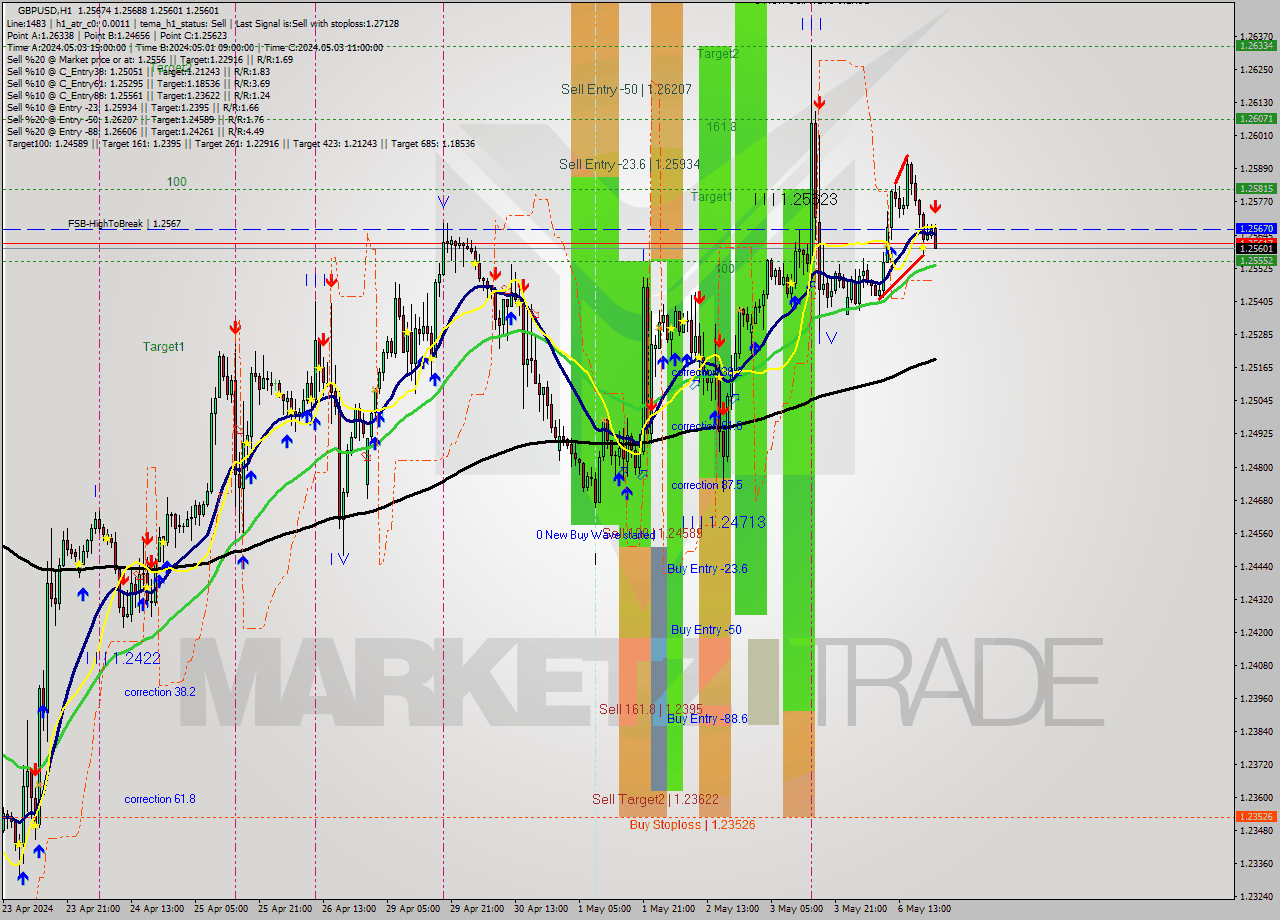Click the blue 1.25670 price axis tag
The height and width of the screenshot is (920, 1280).
1256,228
